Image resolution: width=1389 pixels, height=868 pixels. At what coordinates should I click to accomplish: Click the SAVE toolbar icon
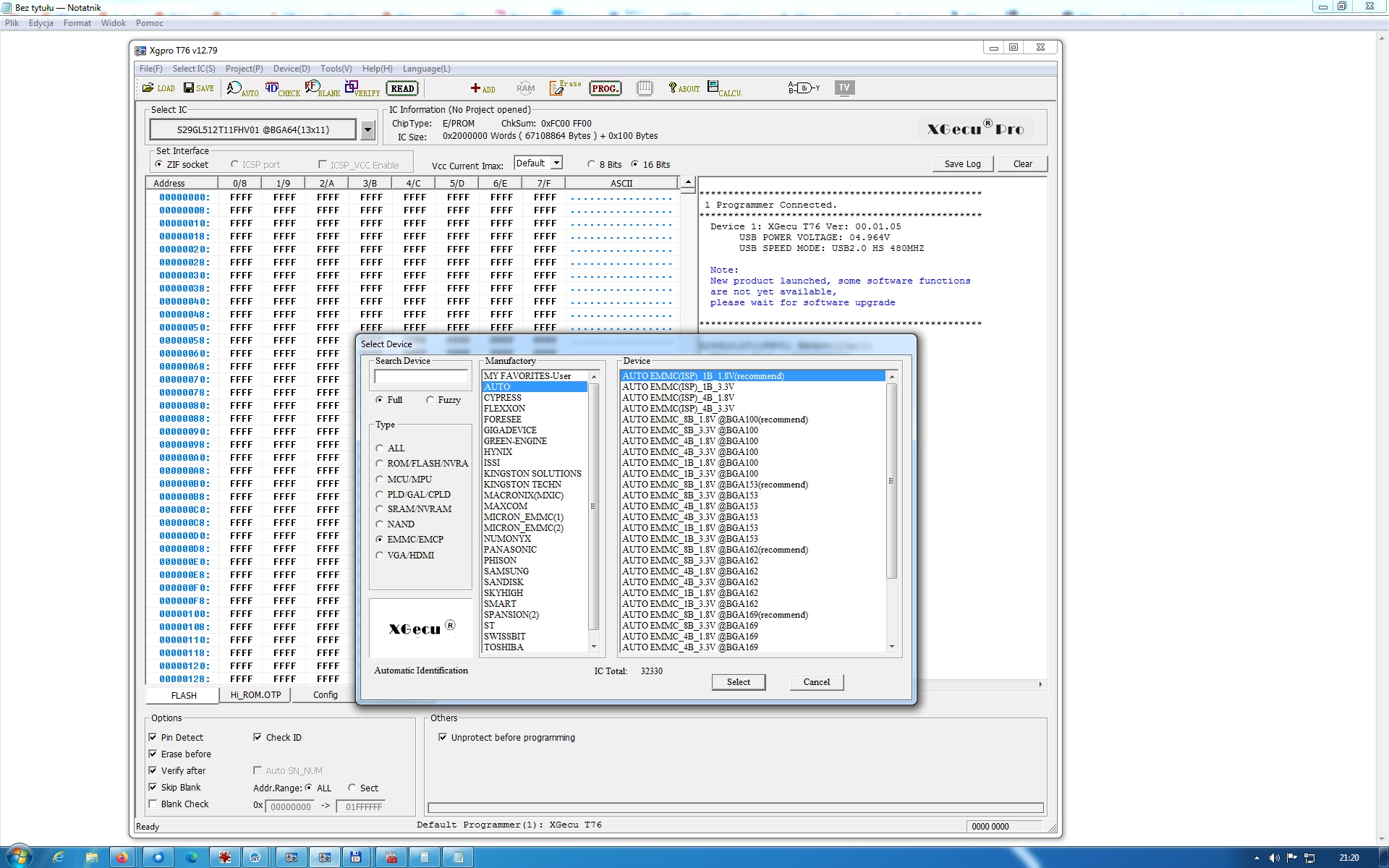coord(199,88)
